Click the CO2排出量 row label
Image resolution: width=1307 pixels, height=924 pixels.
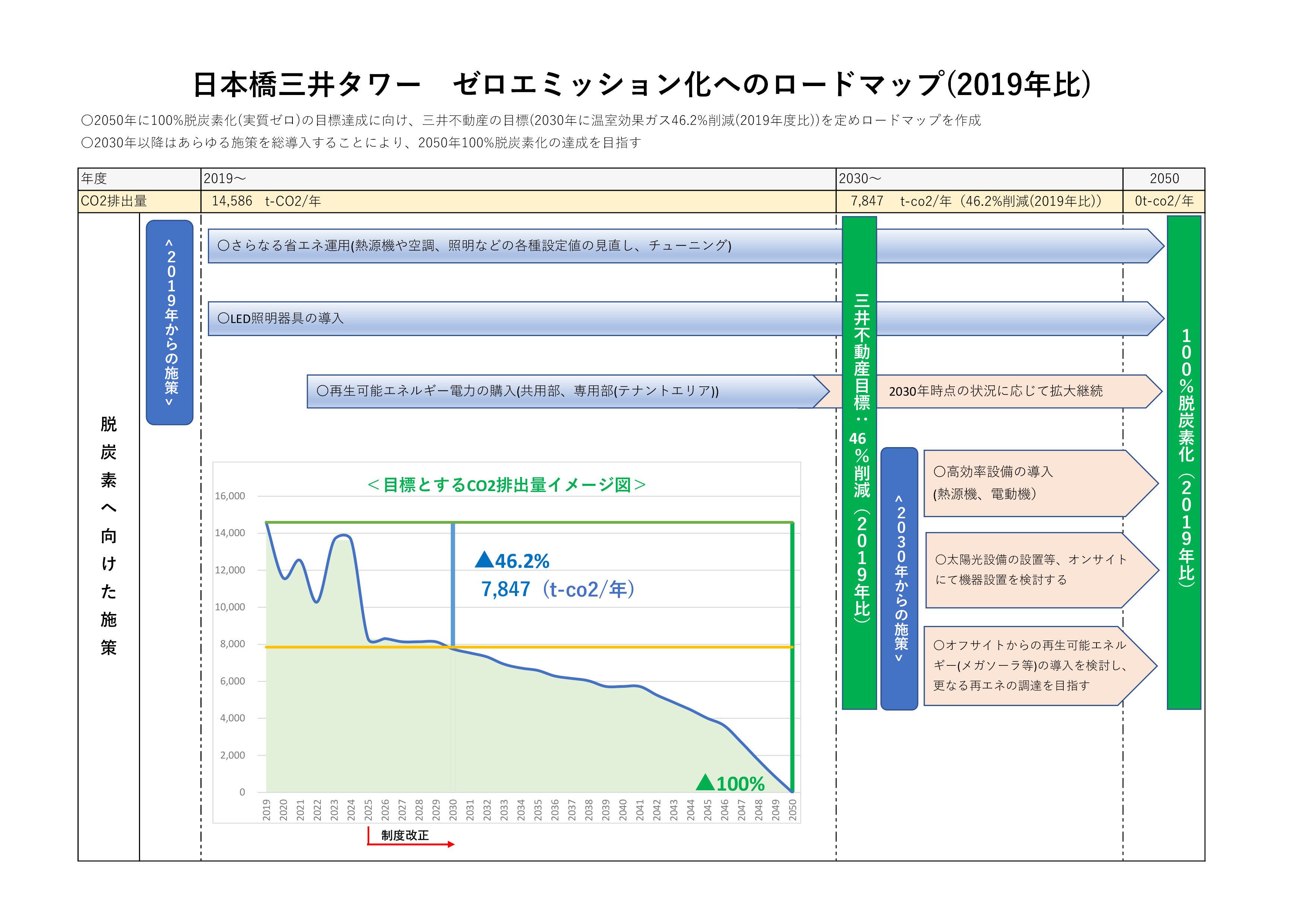tap(139, 202)
